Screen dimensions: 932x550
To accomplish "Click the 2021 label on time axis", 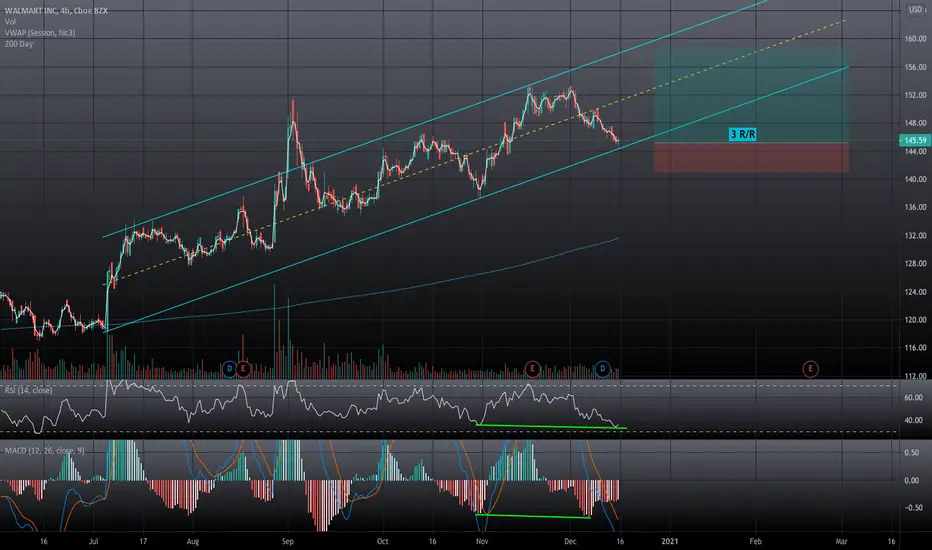I will 670,542.
